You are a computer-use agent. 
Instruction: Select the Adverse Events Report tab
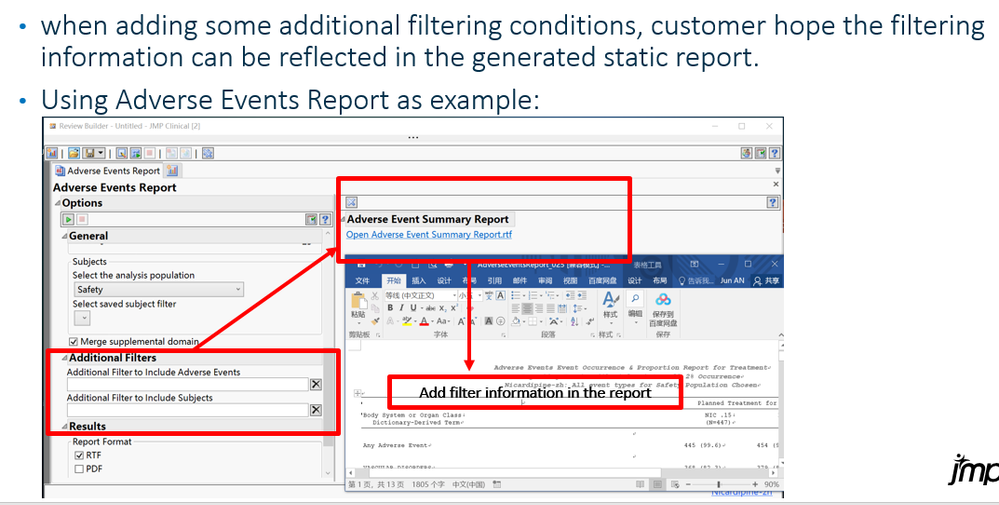coord(107,171)
